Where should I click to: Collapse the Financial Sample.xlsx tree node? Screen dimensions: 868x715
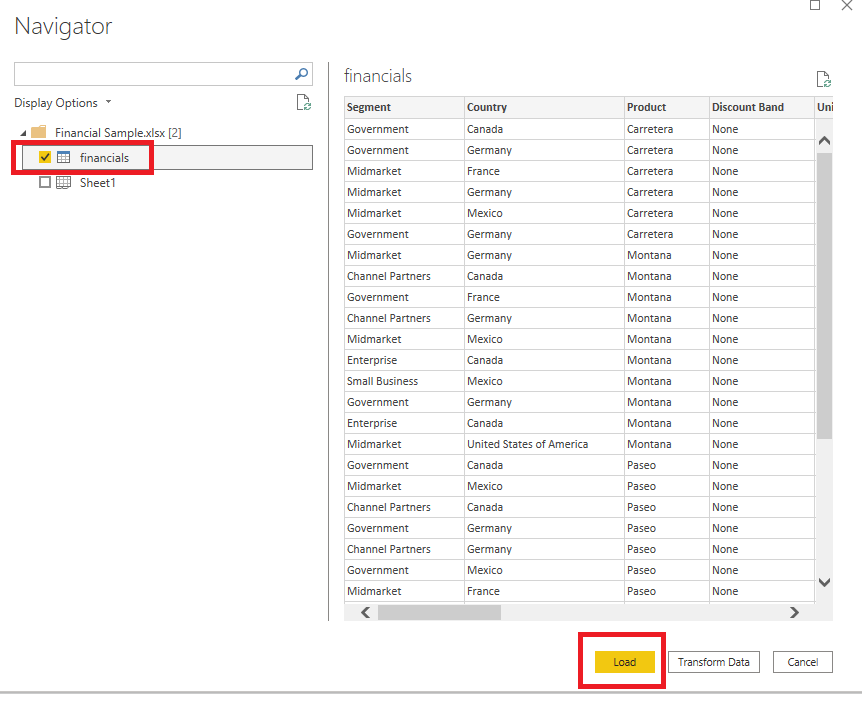[23, 133]
